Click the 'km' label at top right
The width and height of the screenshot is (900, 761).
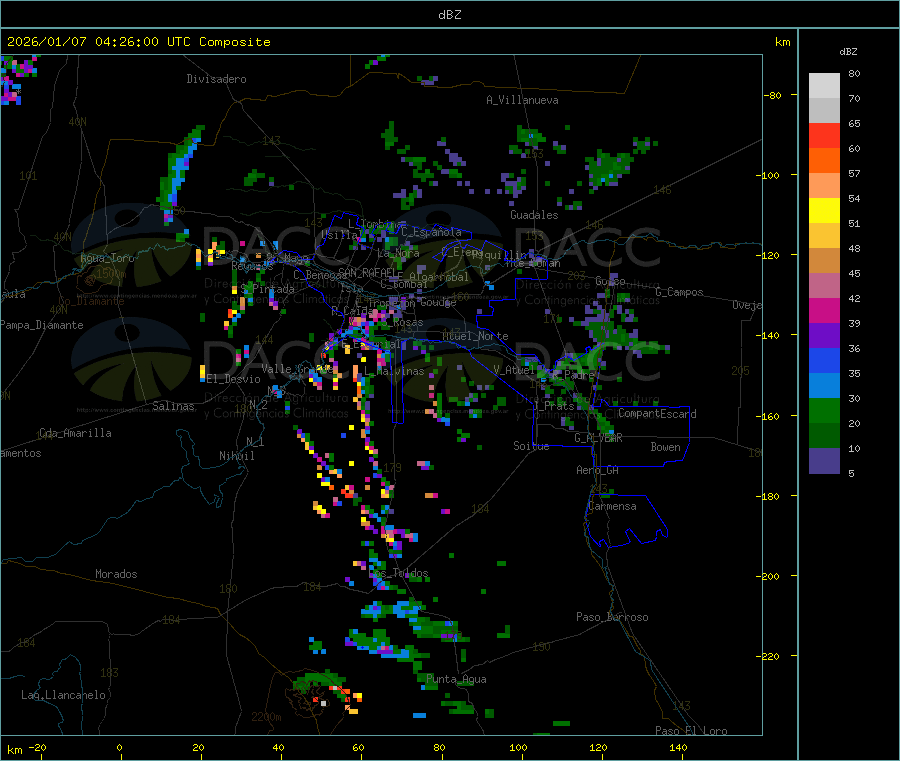pos(782,42)
